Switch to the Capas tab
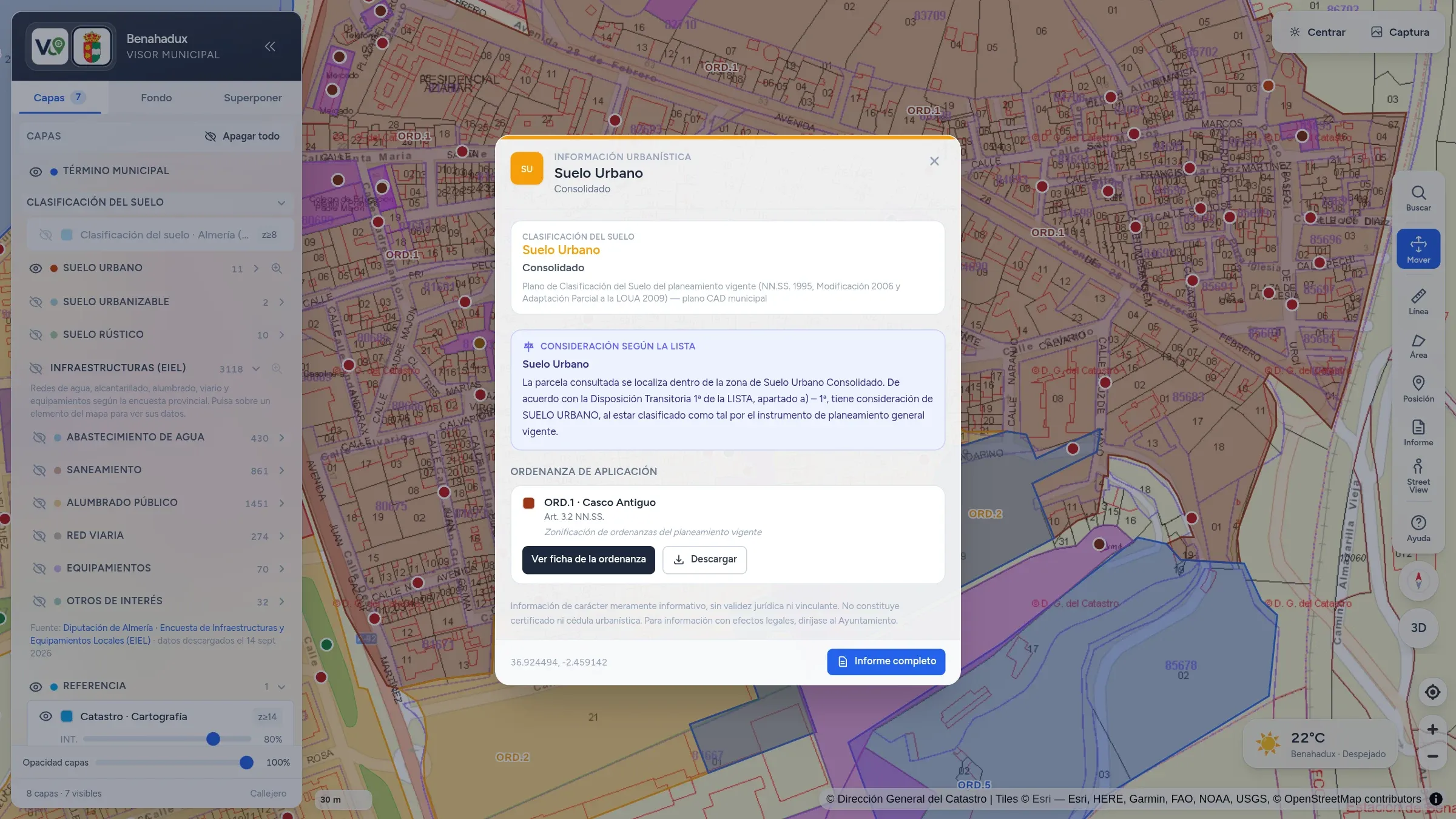The height and width of the screenshot is (819, 1456). (x=59, y=98)
